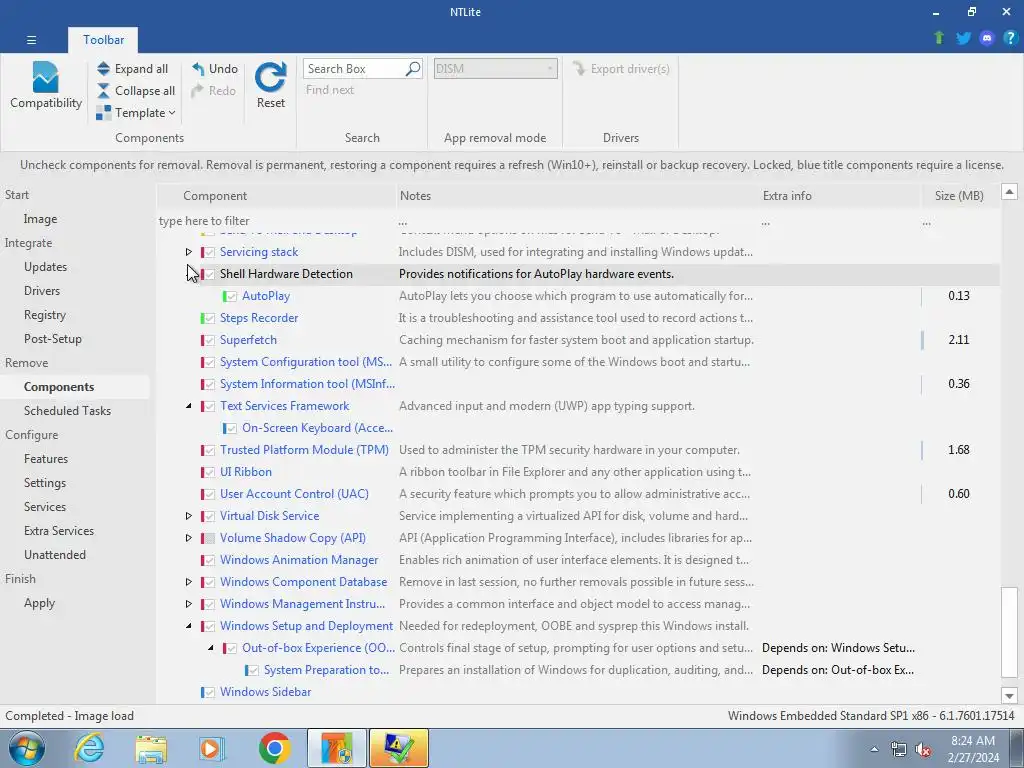The image size is (1024, 768).
Task: Open the Help question mark icon
Action: (x=1010, y=38)
